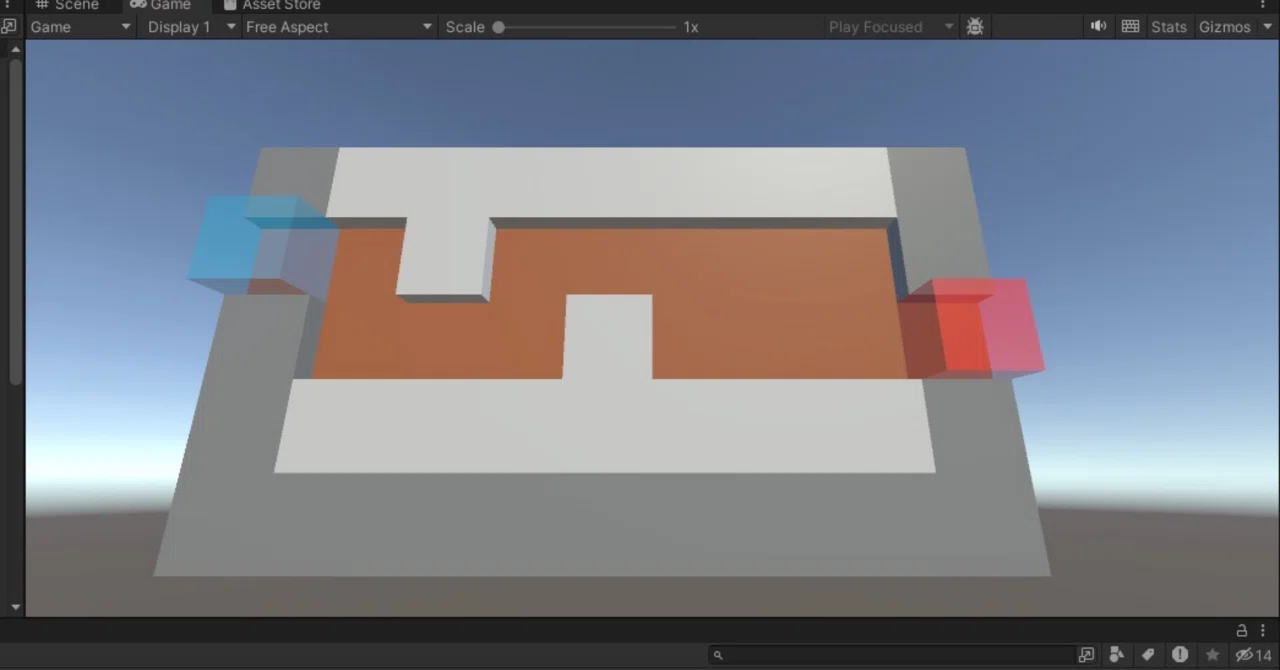The width and height of the screenshot is (1280, 670).
Task: Toggle the lower panel lock icon
Action: point(1242,630)
